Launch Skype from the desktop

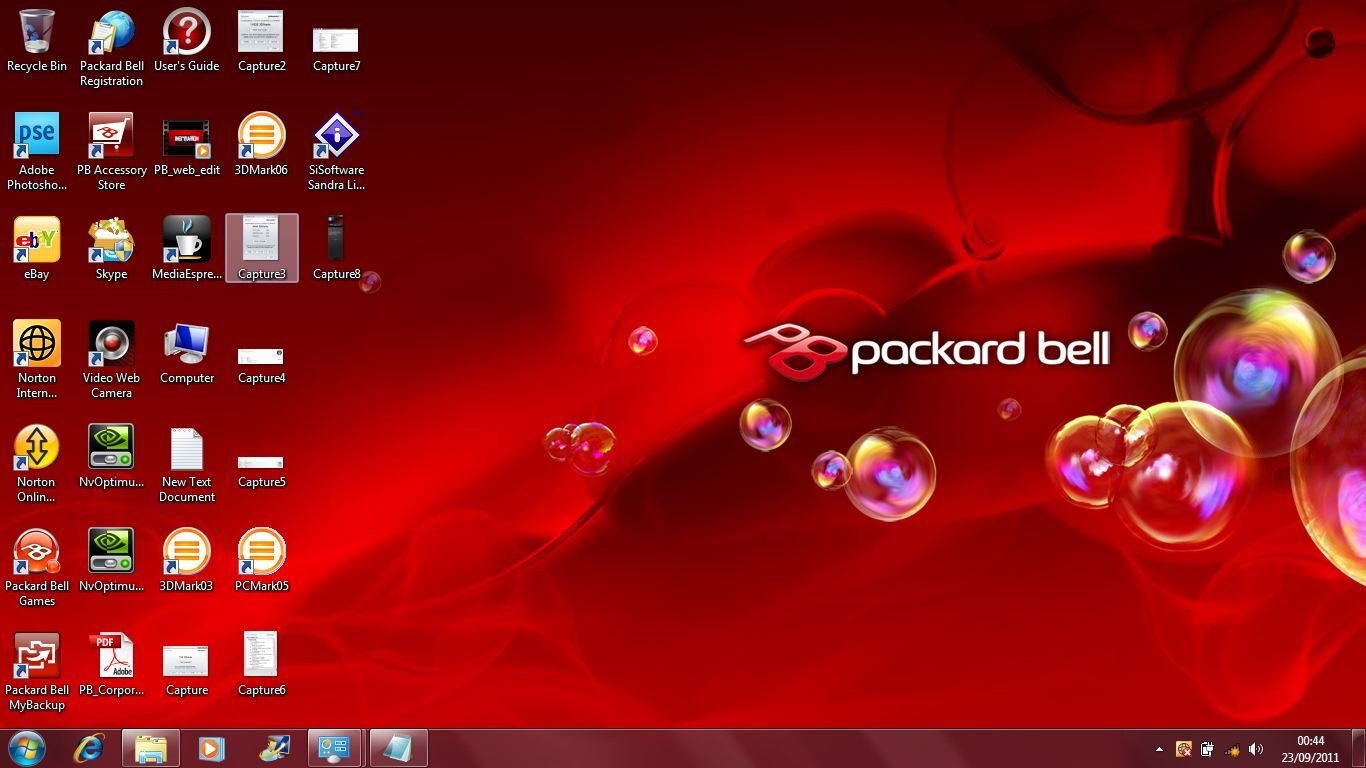[111, 249]
